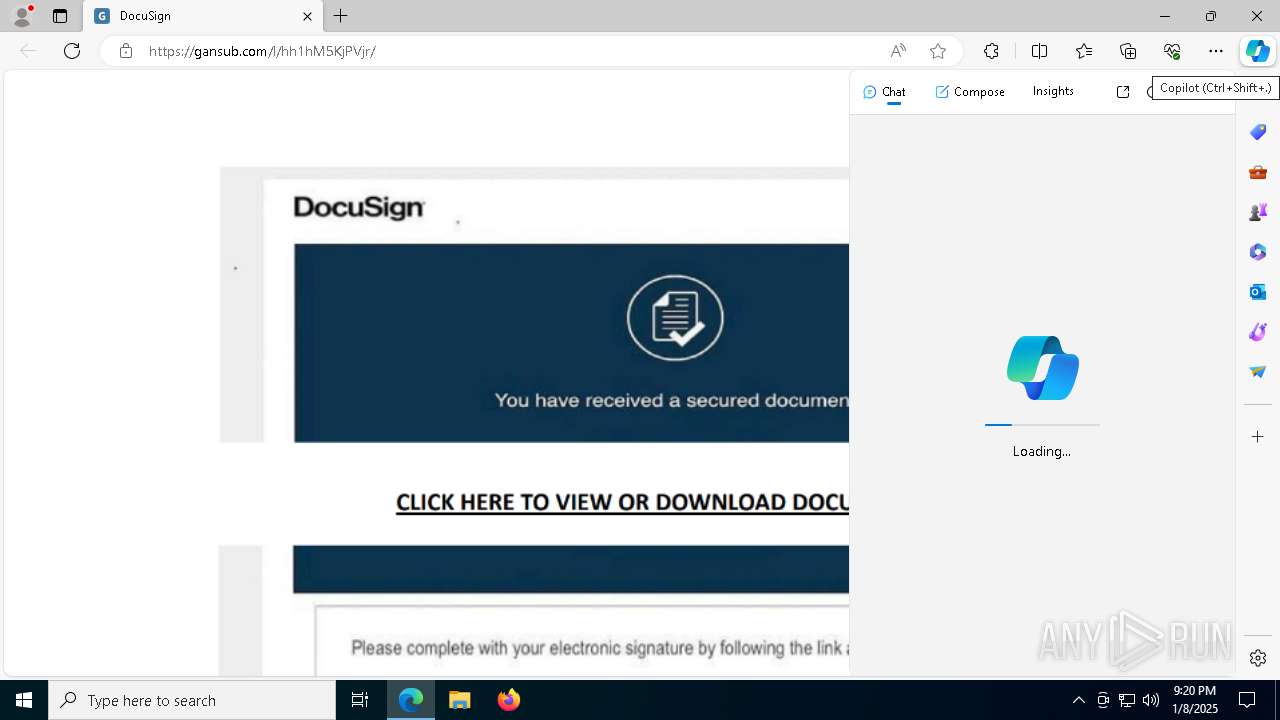Open Games chess icon in sidebar
Viewport: 1280px width, 720px height.
point(1258,212)
